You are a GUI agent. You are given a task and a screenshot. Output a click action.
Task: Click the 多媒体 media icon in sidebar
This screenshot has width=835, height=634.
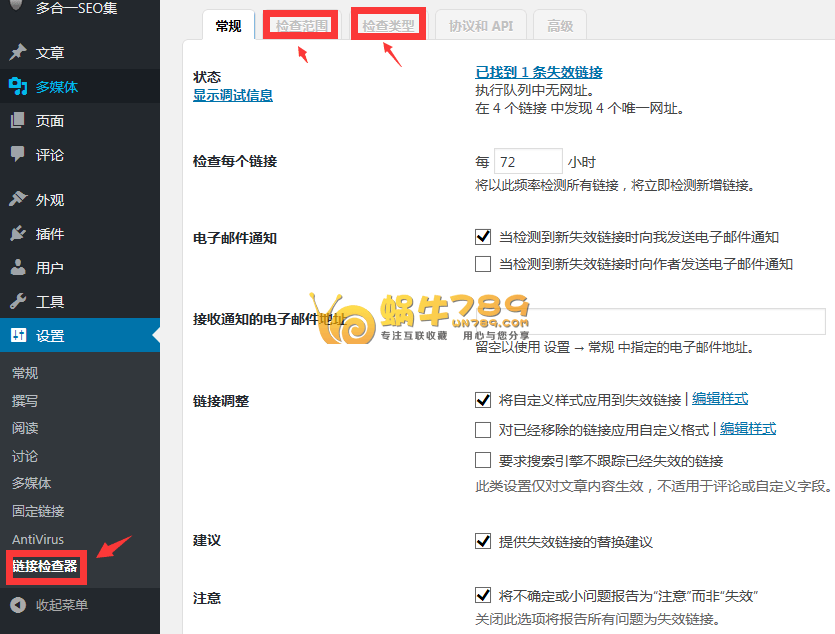tap(18, 87)
